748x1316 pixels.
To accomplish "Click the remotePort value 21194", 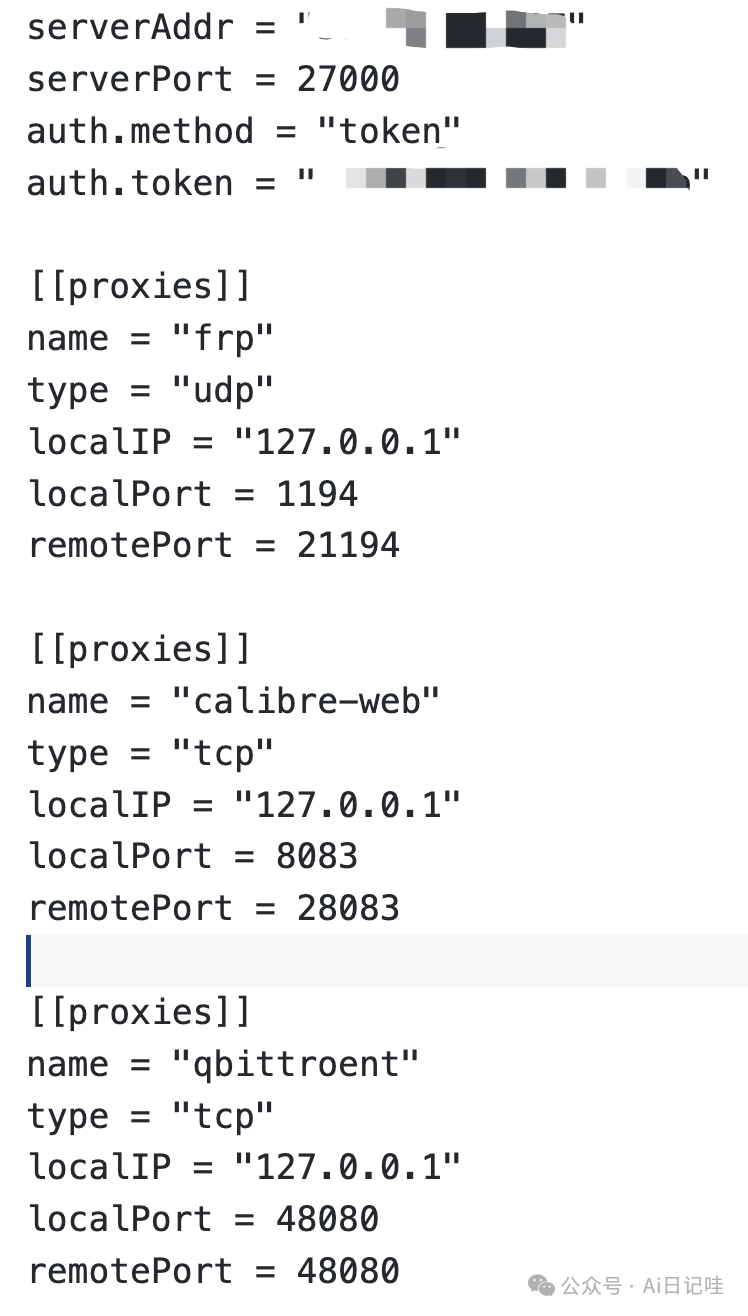I will 348,545.
